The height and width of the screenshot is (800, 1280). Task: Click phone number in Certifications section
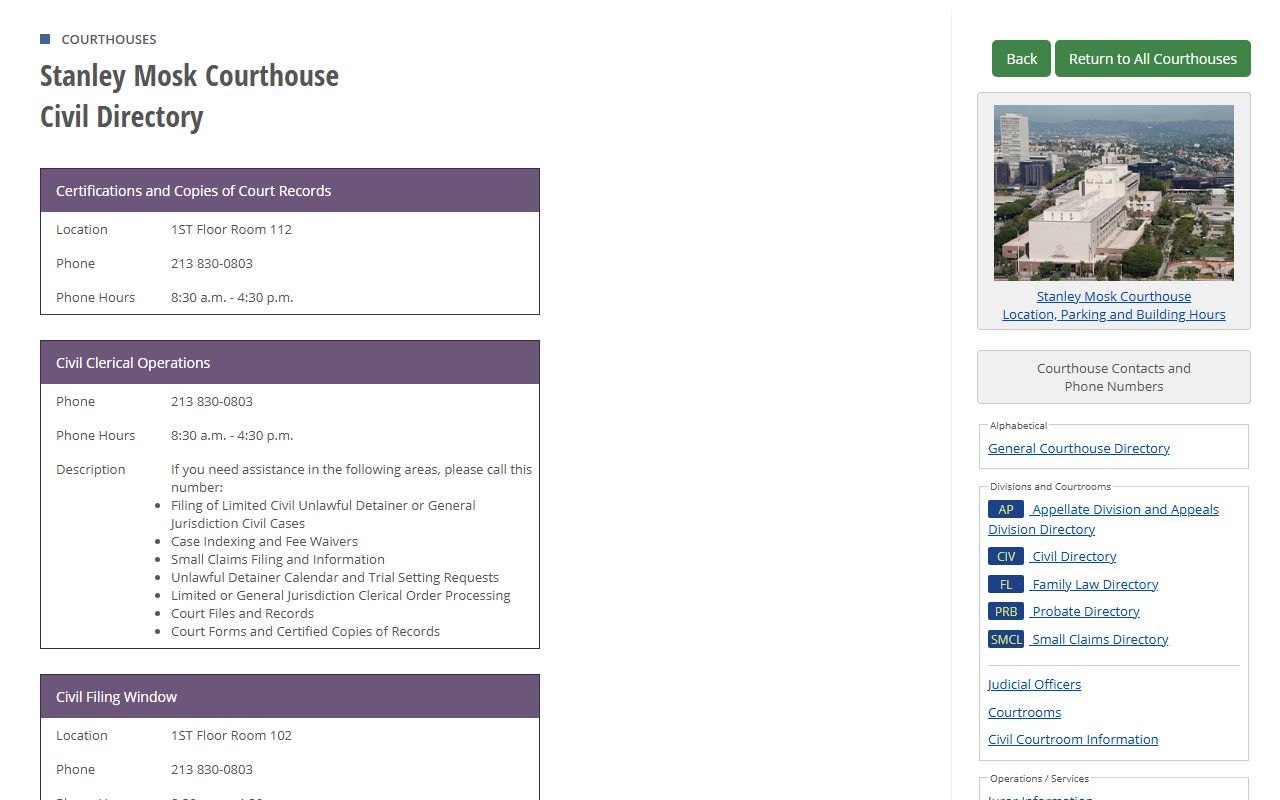pyautogui.click(x=212, y=263)
